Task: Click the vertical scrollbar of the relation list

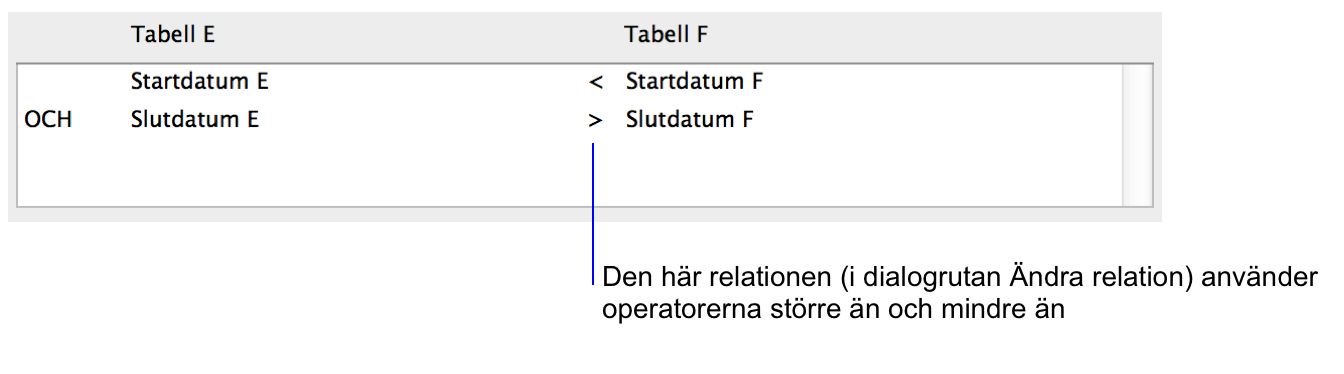Action: point(1137,135)
